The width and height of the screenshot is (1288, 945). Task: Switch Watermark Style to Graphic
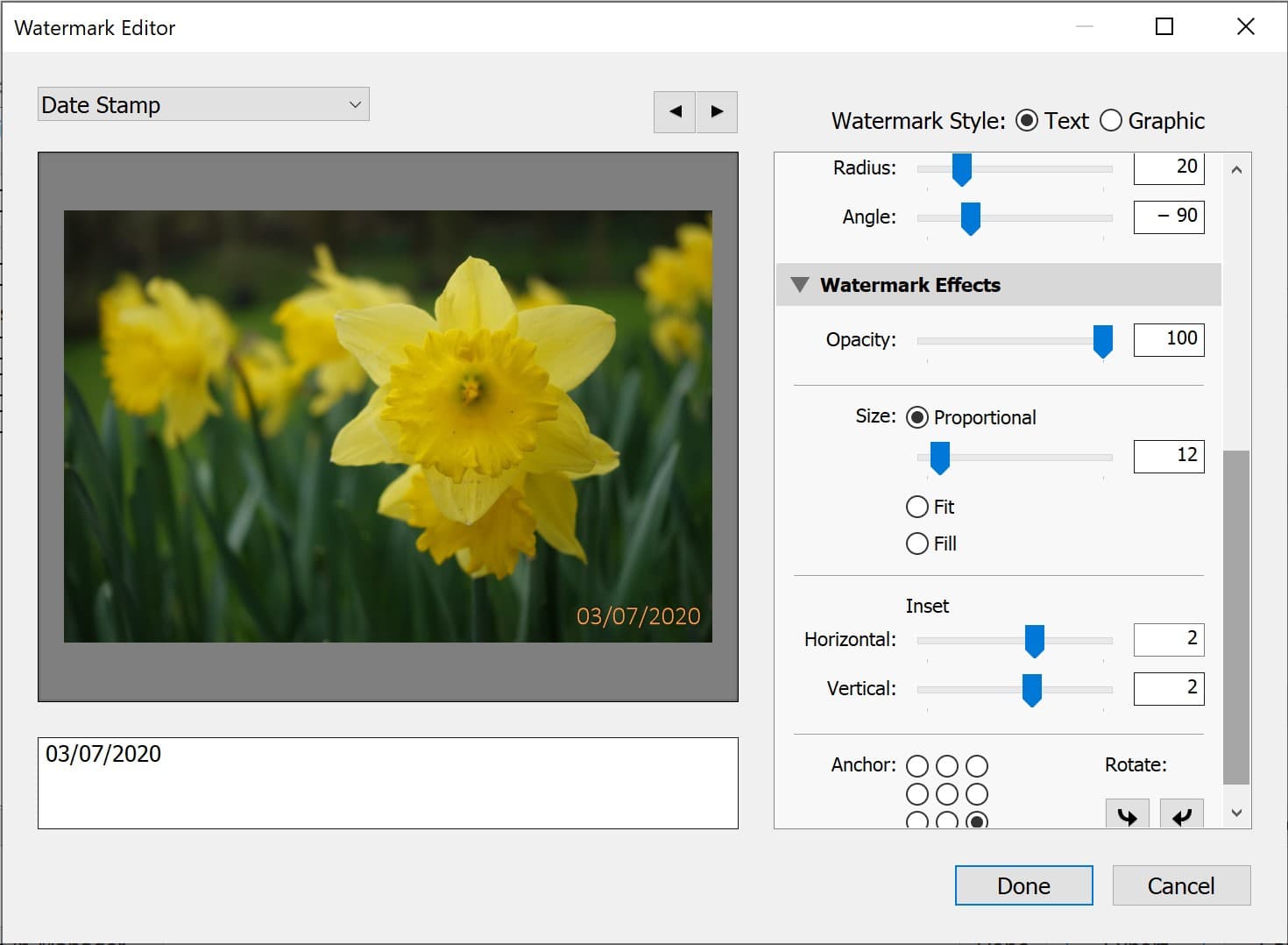point(1111,120)
